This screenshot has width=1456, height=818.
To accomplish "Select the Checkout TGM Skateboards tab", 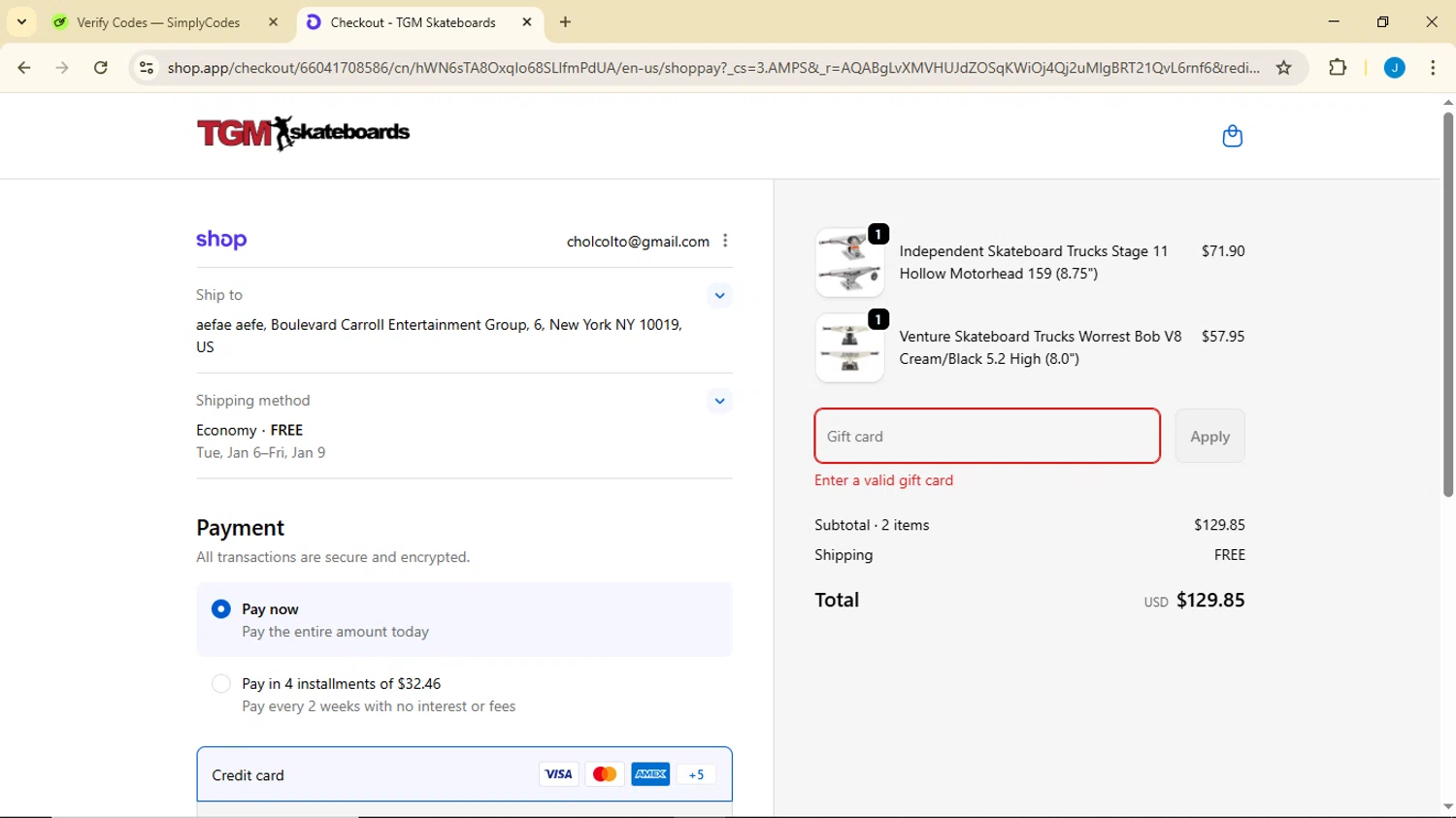I will 413,22.
